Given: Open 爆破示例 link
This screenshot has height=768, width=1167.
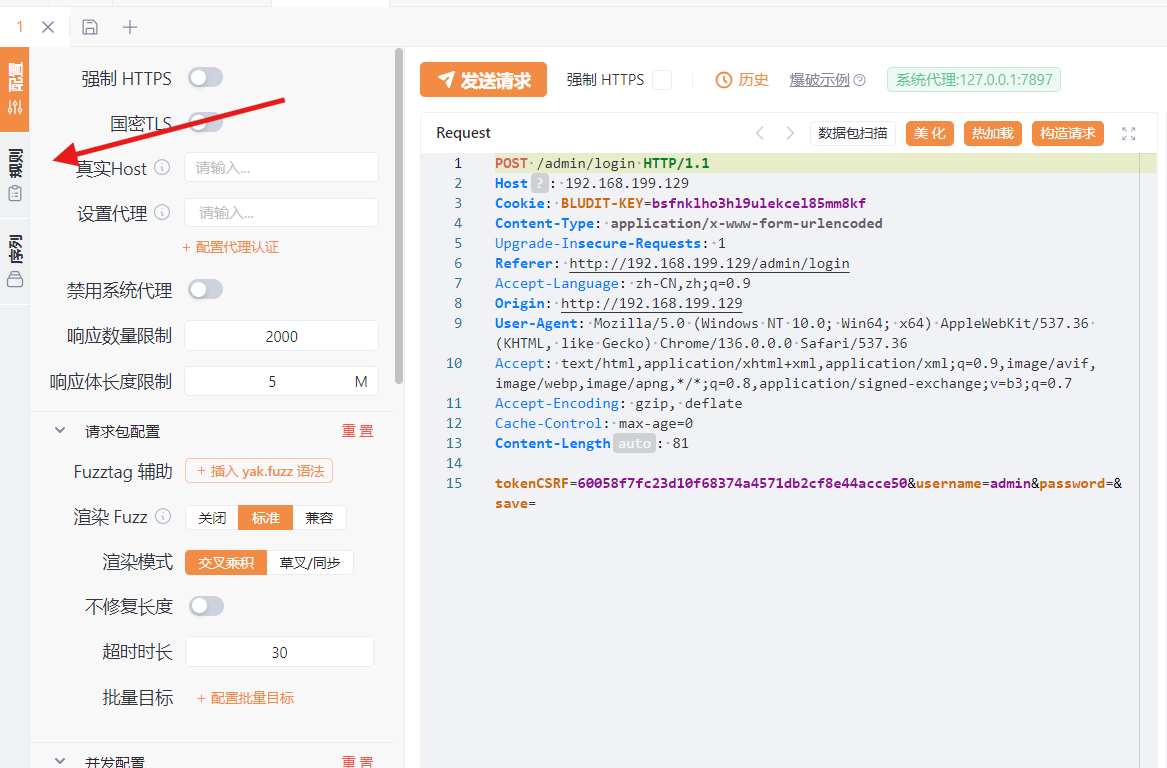Looking at the screenshot, I should (x=819, y=80).
